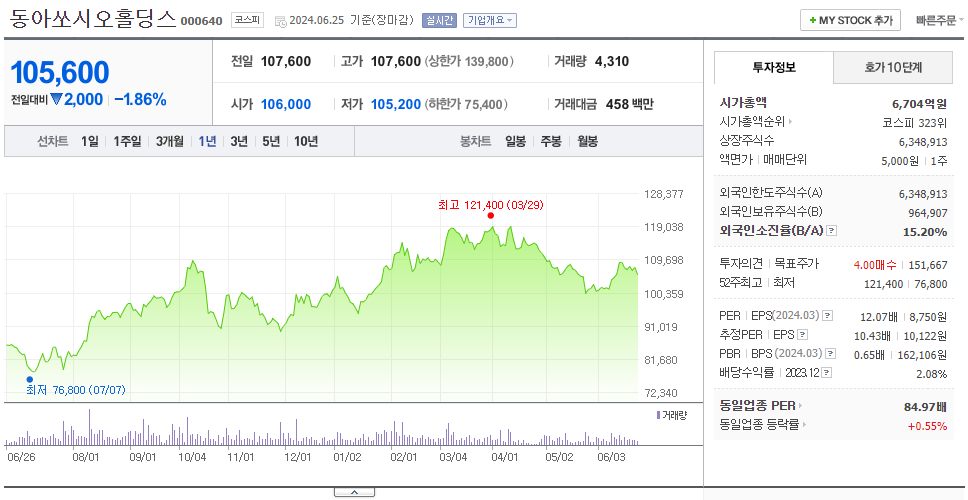Viewport: 968px width, 500px height.
Task: Collapse the chart with the bottom chevron handle
Action: click(354, 492)
